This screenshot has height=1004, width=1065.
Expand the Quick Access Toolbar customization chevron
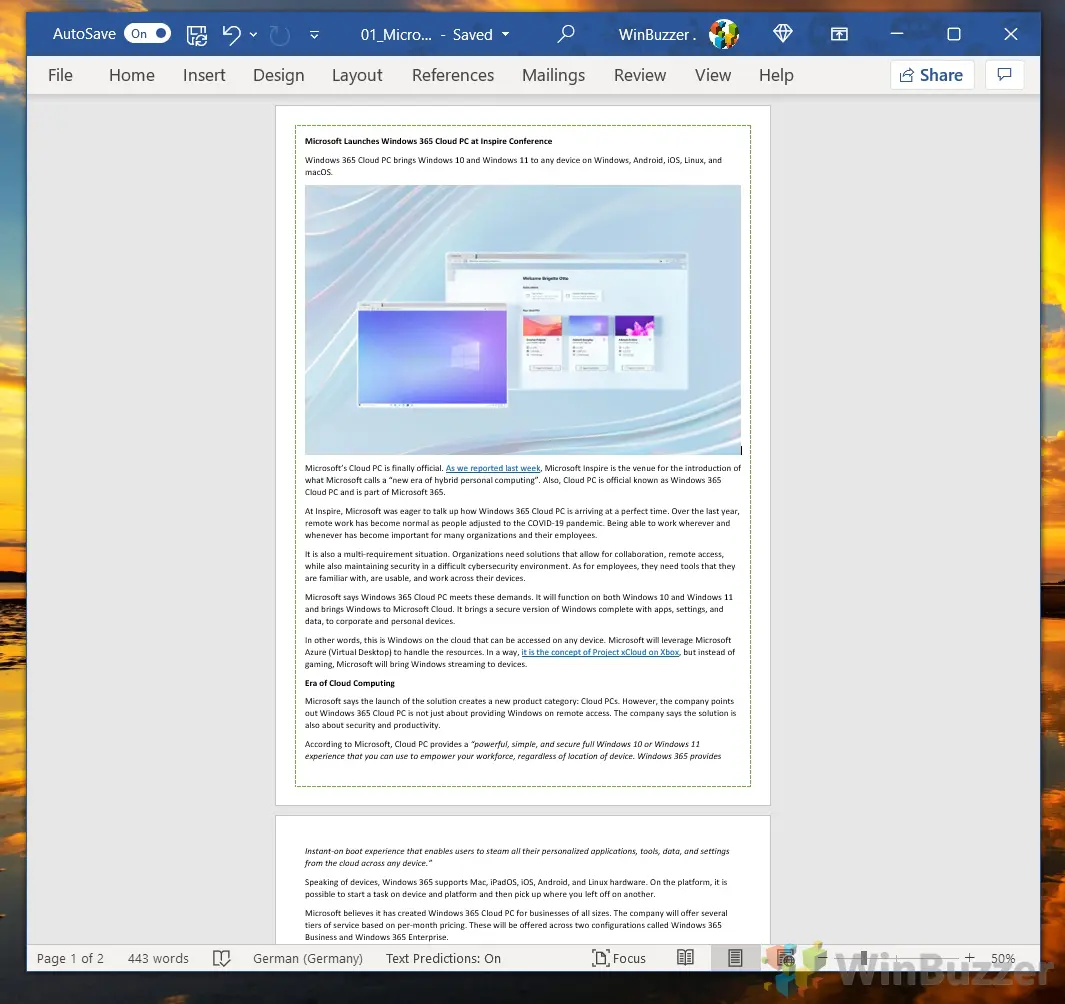[x=314, y=34]
